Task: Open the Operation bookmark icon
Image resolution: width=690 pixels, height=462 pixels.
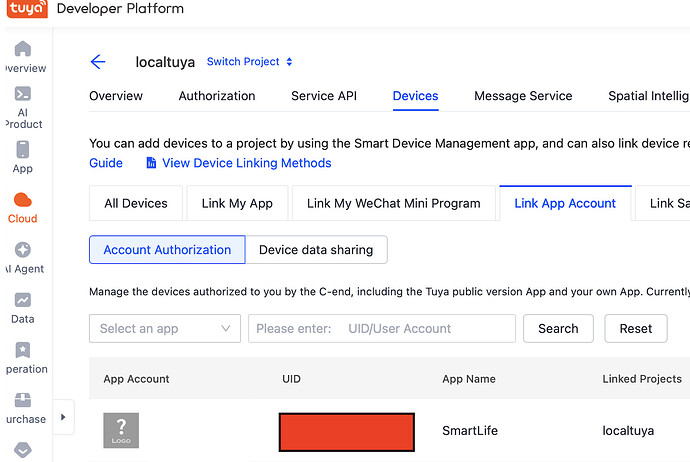Action: pyautogui.click(x=23, y=350)
